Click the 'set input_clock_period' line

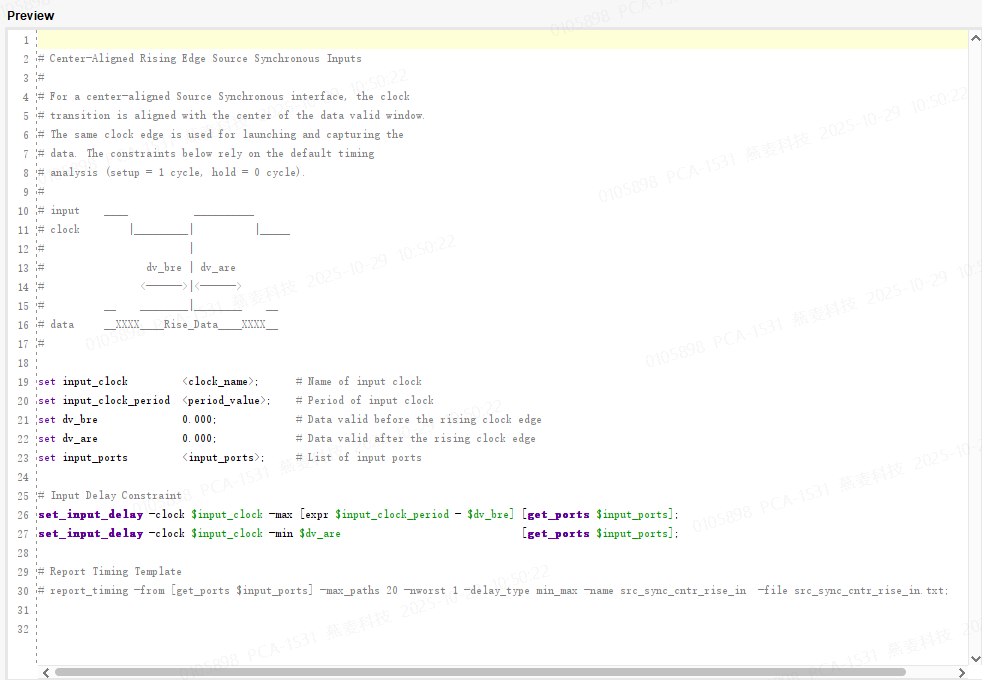(x=104, y=400)
